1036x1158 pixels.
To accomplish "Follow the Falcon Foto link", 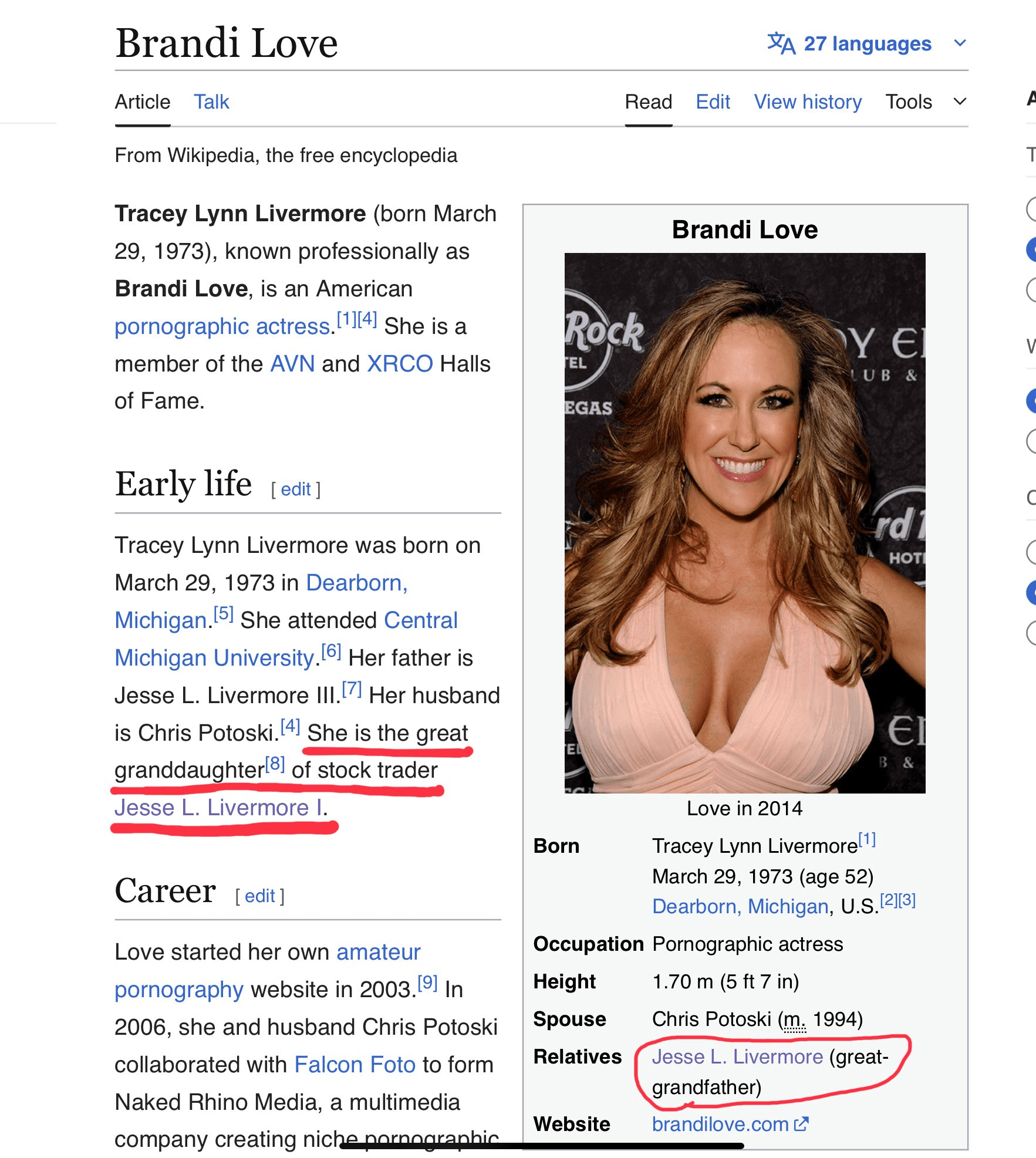I will tap(355, 1065).
